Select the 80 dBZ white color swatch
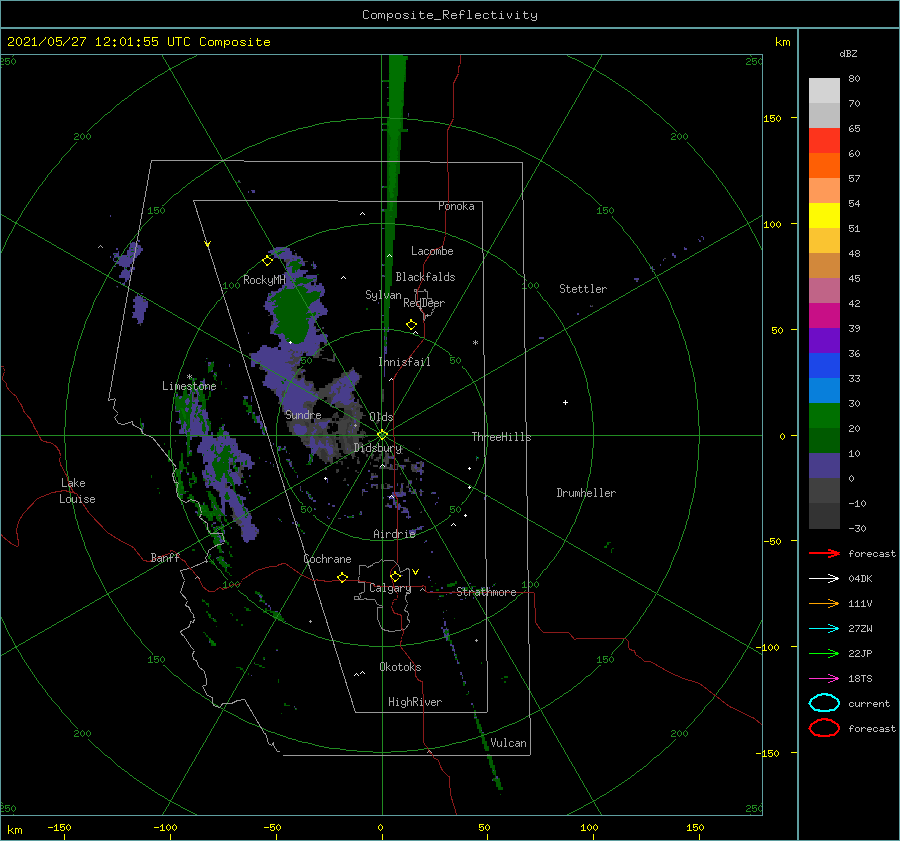This screenshot has width=900, height=841. (x=824, y=90)
